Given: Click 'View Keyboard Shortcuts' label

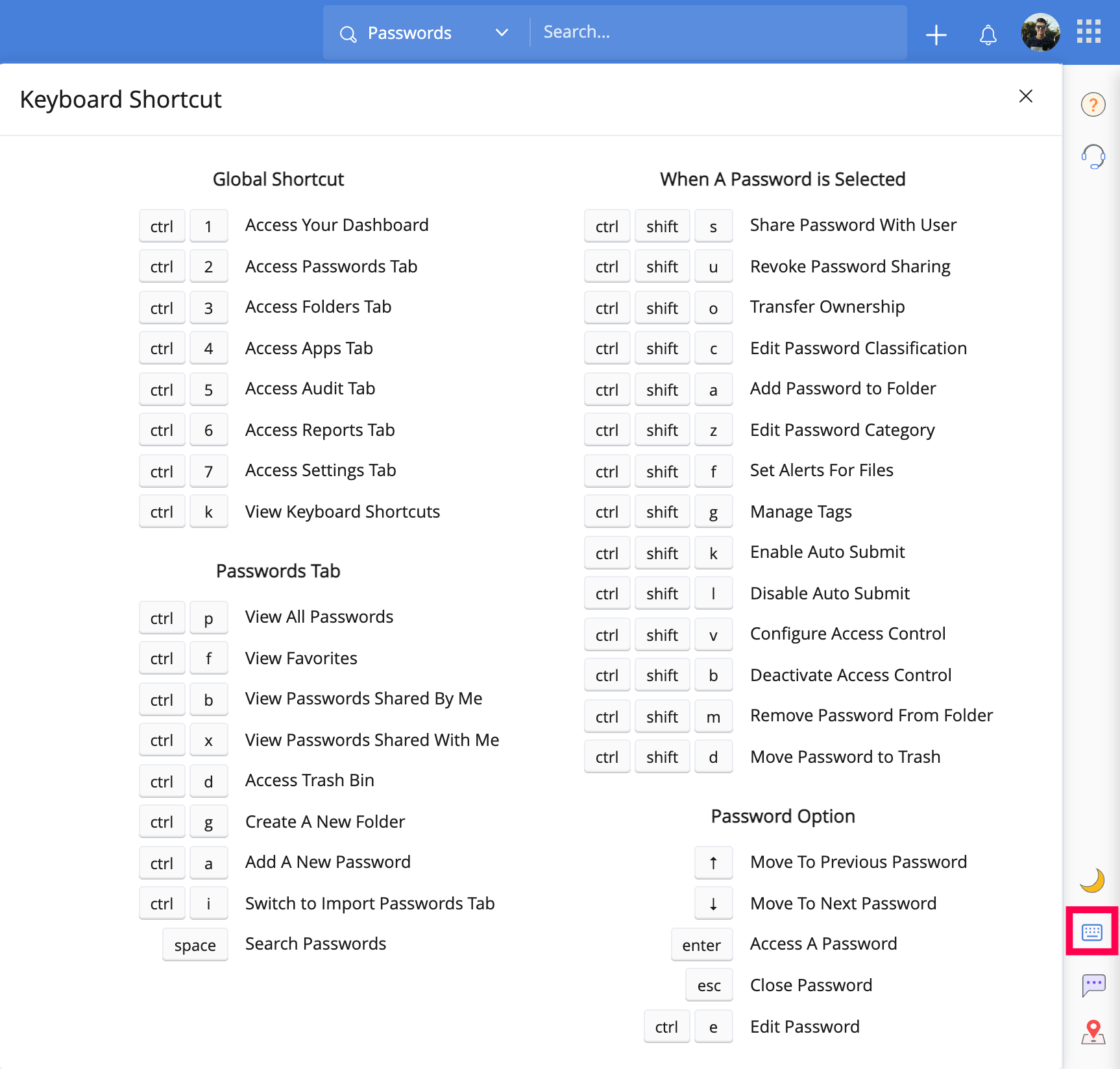Looking at the screenshot, I should click(x=343, y=512).
